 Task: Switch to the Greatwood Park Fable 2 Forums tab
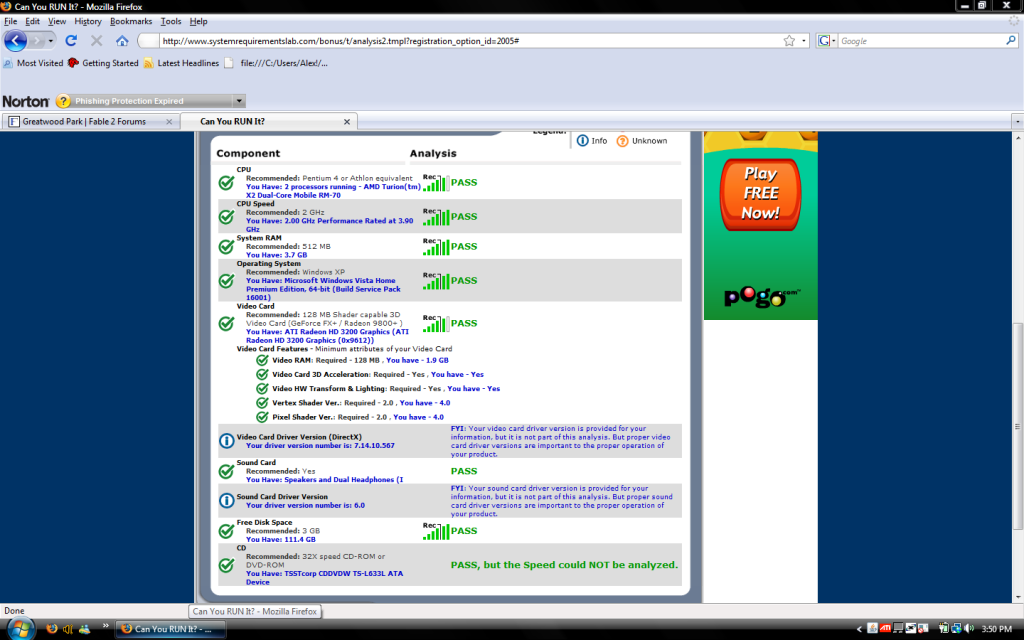[x=91, y=121]
